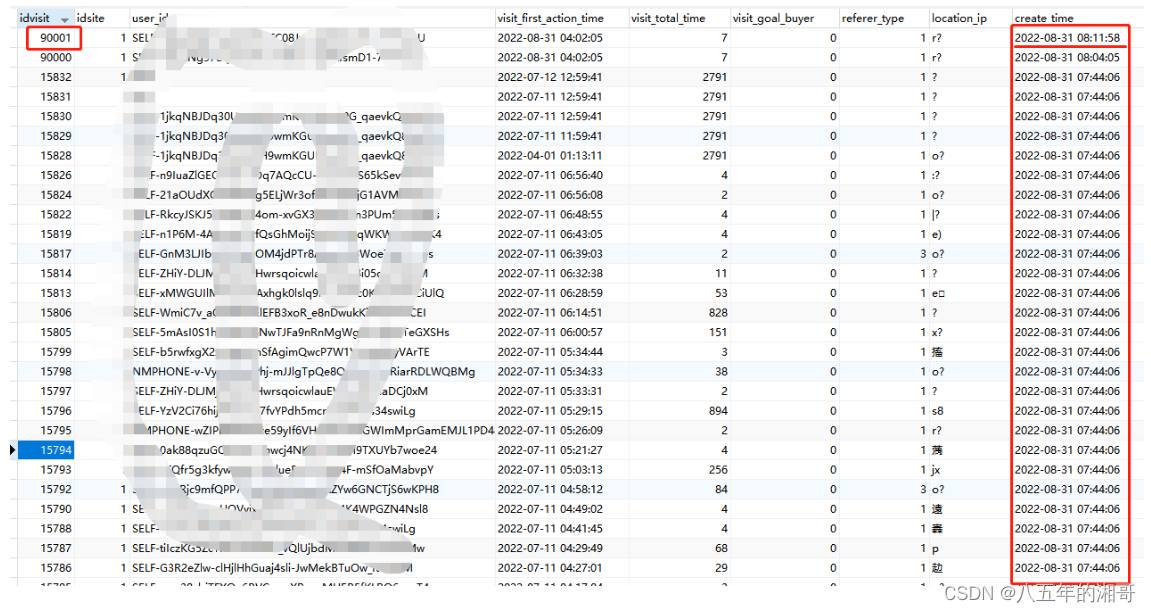This screenshot has height=613, width=1151.
Task: Click first action time 2022-07-11 06:48:55
Action: click(550, 214)
